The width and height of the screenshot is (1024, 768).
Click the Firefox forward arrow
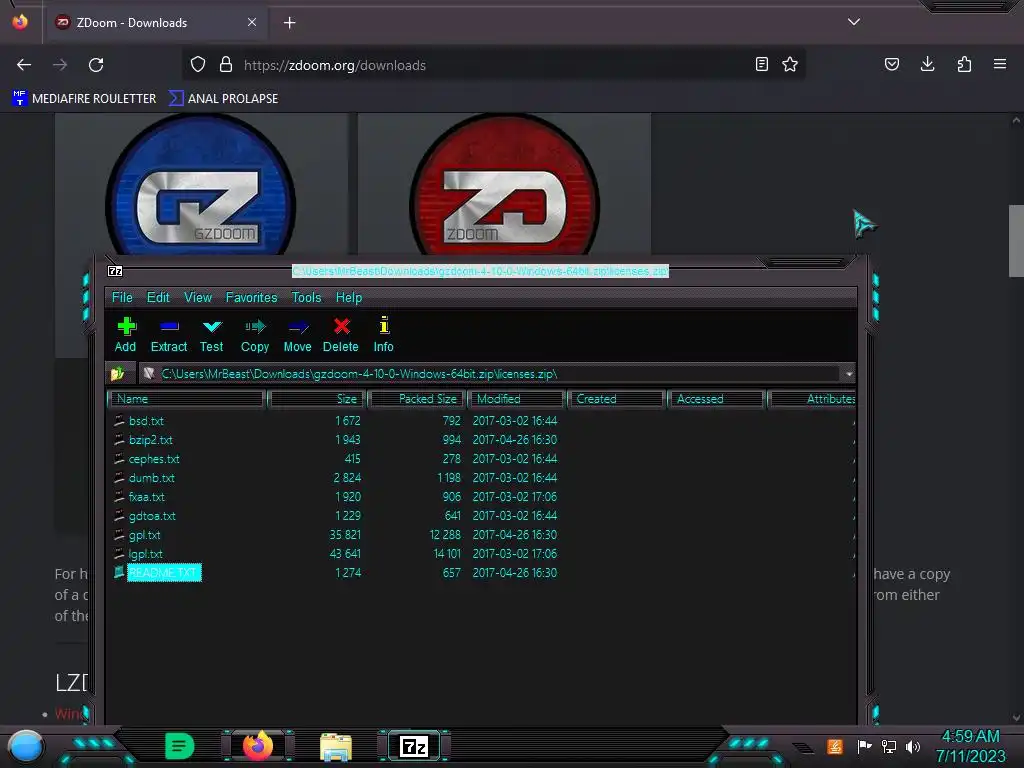pos(60,65)
